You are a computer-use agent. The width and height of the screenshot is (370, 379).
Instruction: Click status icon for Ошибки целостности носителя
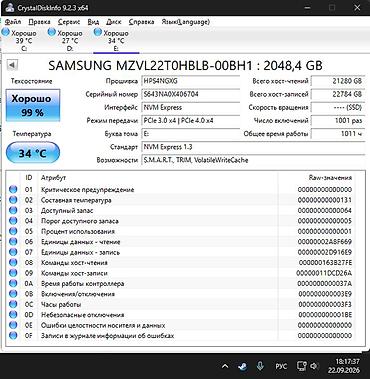(13, 325)
